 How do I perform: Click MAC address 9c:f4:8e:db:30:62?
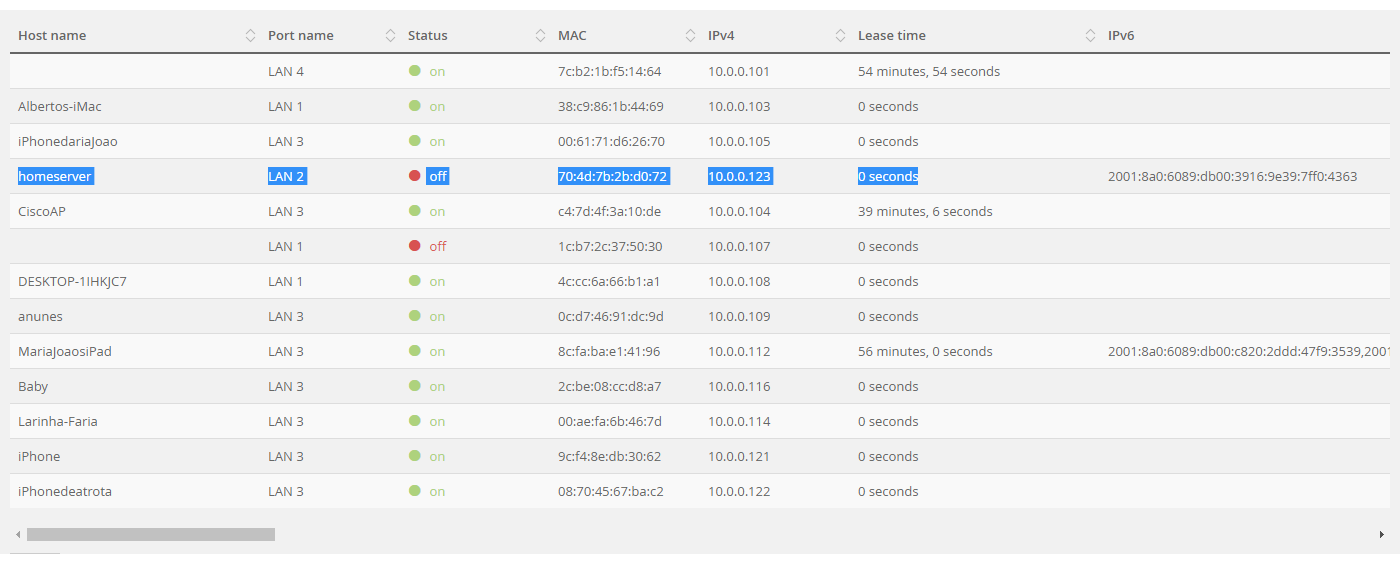point(610,456)
